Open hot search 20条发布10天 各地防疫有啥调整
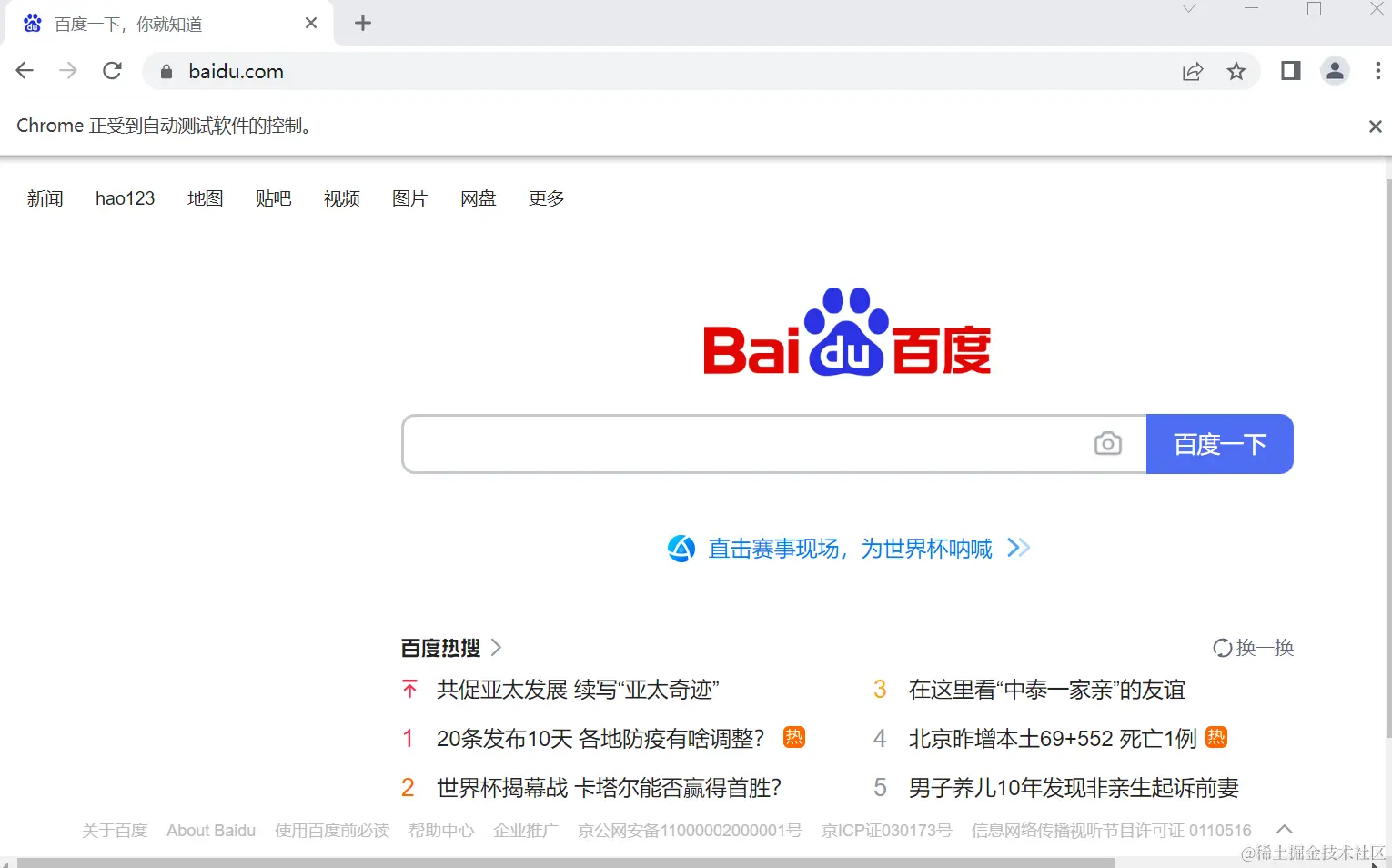The height and width of the screenshot is (868, 1392). click(600, 738)
